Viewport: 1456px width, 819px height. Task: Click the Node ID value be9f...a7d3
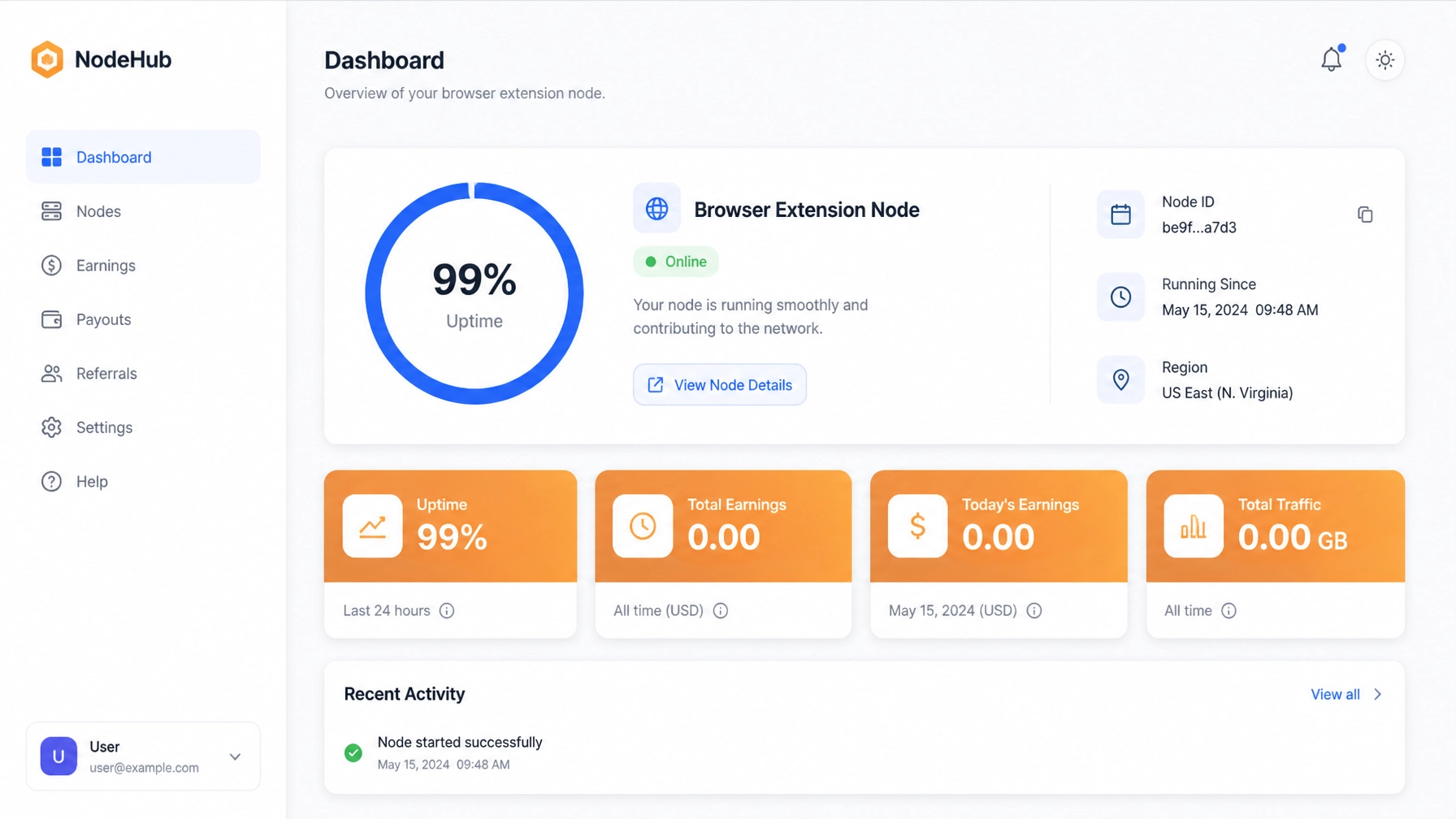tap(1199, 227)
